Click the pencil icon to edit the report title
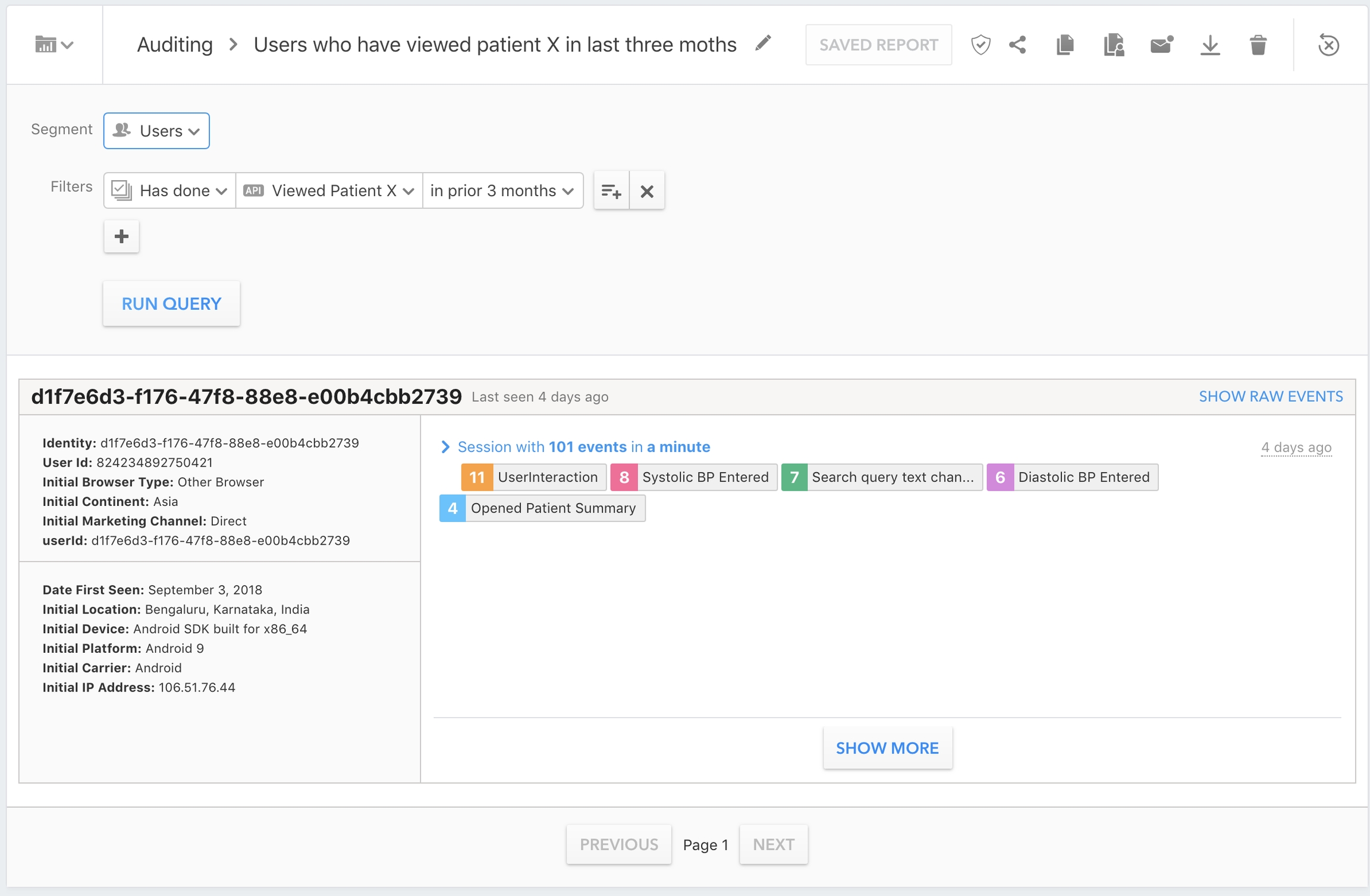The height and width of the screenshot is (896, 1370). point(763,43)
